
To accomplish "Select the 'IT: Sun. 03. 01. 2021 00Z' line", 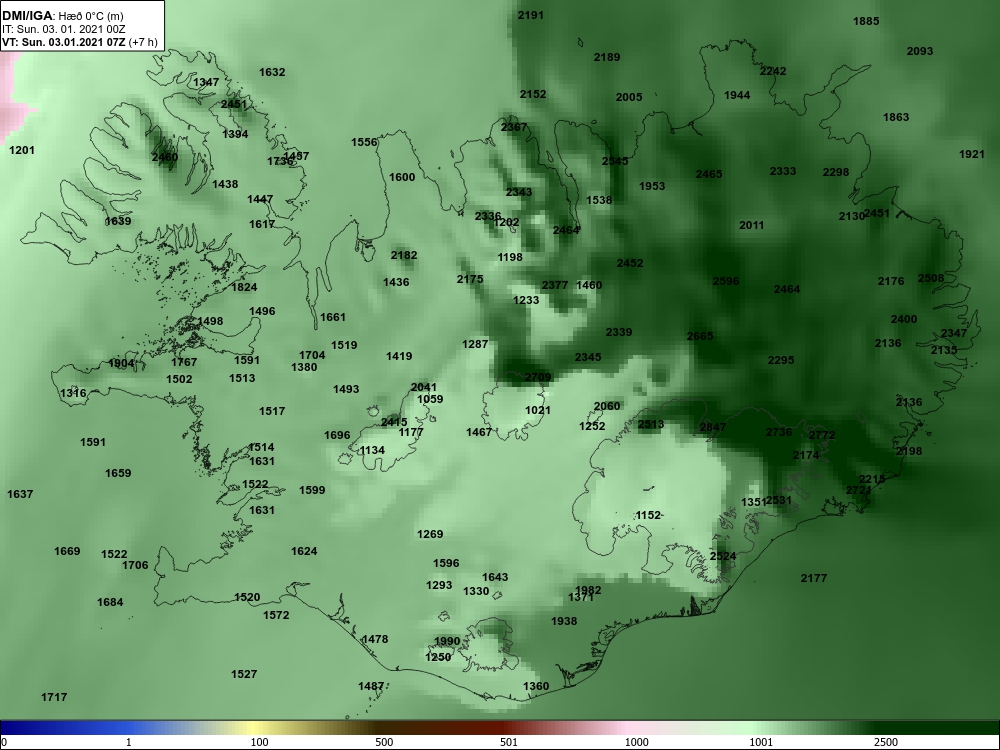I will pos(64,29).
